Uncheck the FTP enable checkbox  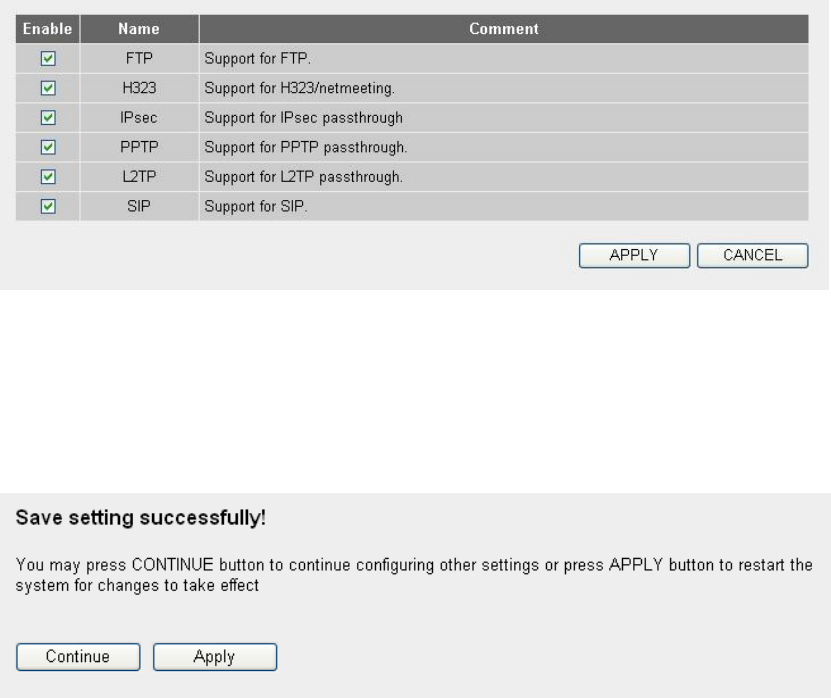coord(48,58)
